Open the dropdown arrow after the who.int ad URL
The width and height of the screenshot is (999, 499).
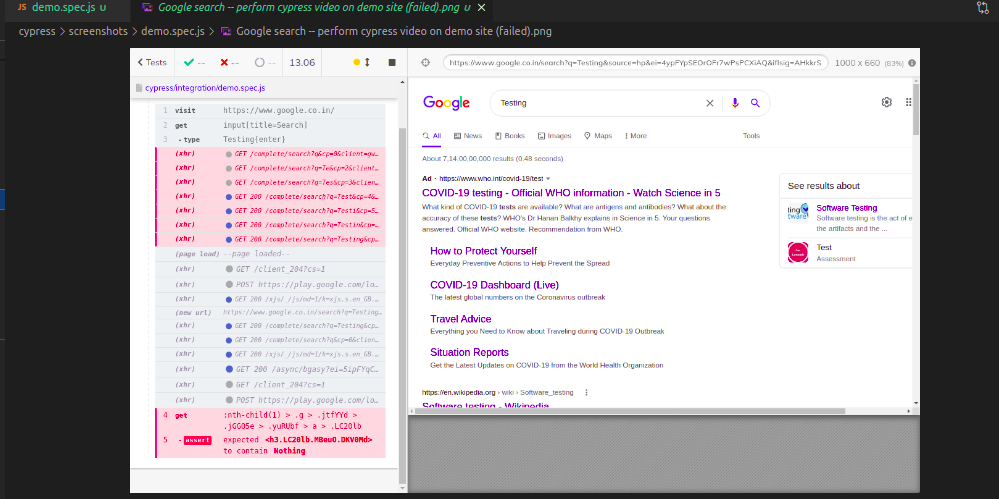[x=548, y=178]
